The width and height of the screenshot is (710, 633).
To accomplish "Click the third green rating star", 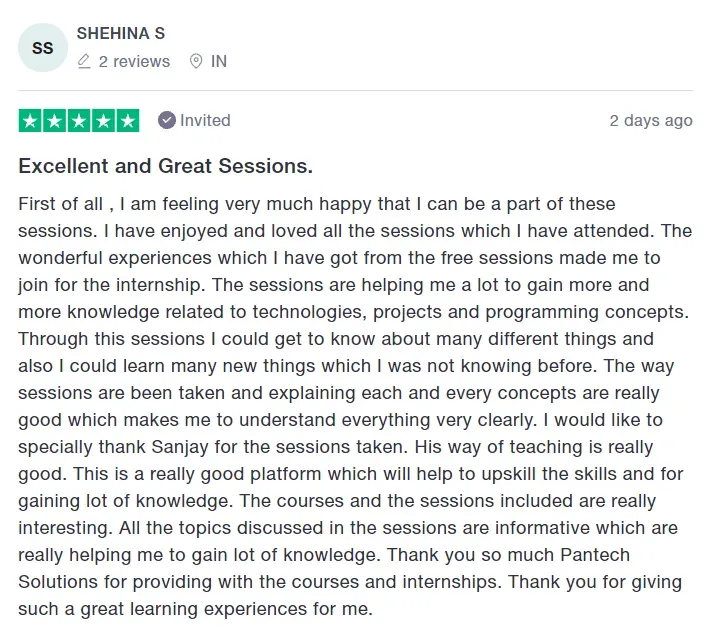I will pyautogui.click(x=79, y=120).
